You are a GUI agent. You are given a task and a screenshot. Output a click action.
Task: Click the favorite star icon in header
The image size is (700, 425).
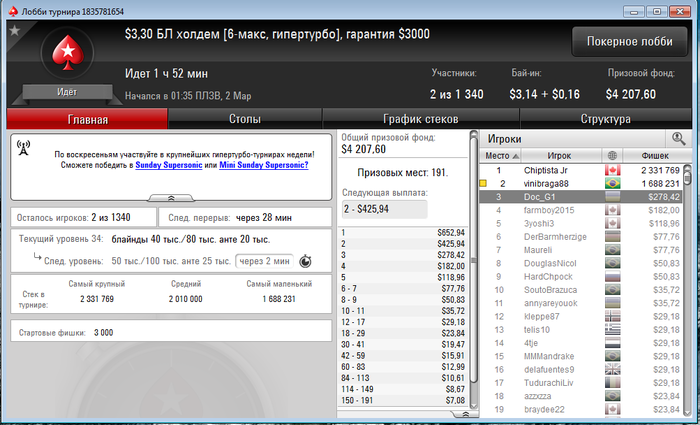click(x=15, y=30)
